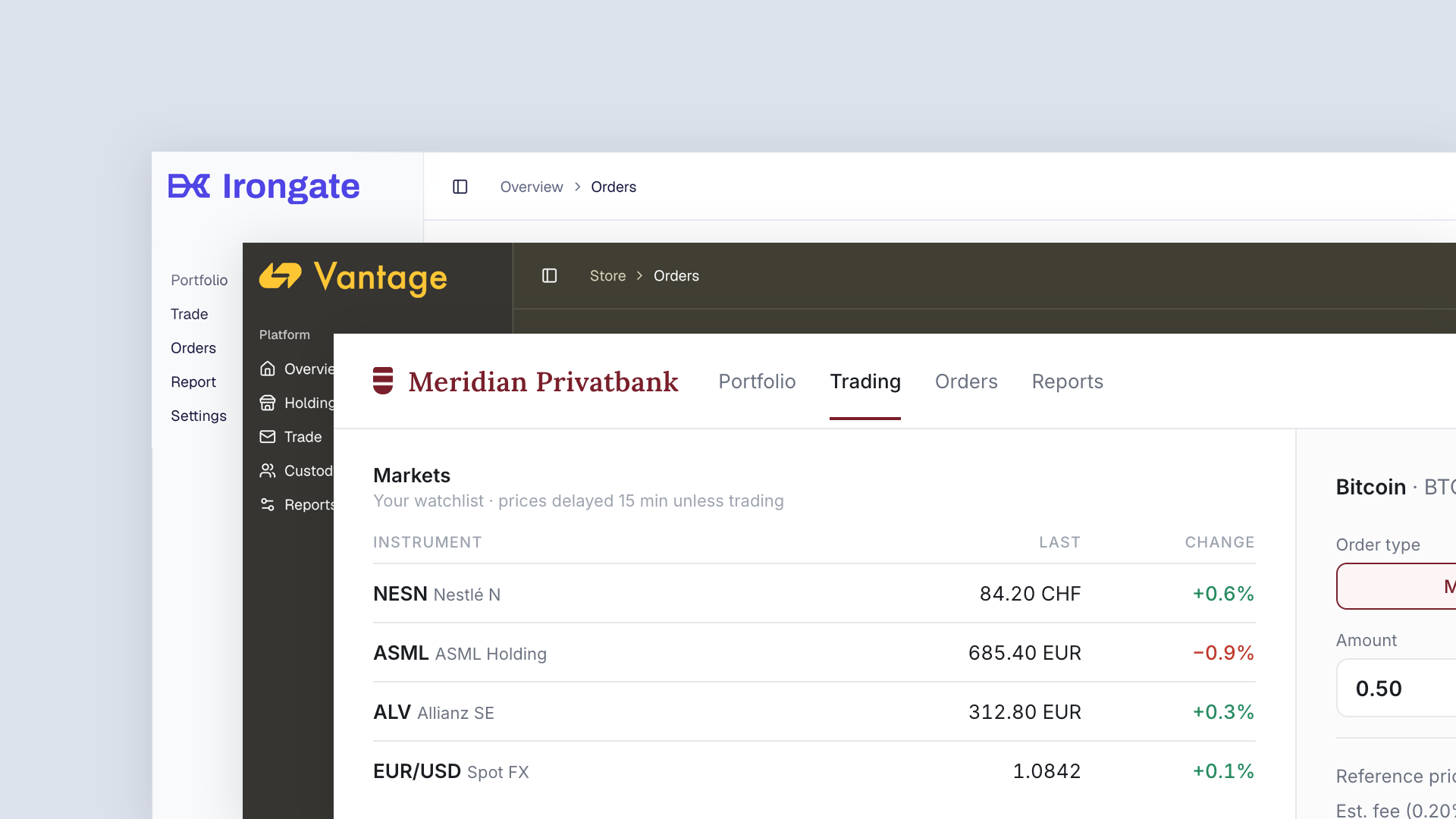Click the 312.80 EUR last price
The image size is (1456, 819).
point(1025,712)
